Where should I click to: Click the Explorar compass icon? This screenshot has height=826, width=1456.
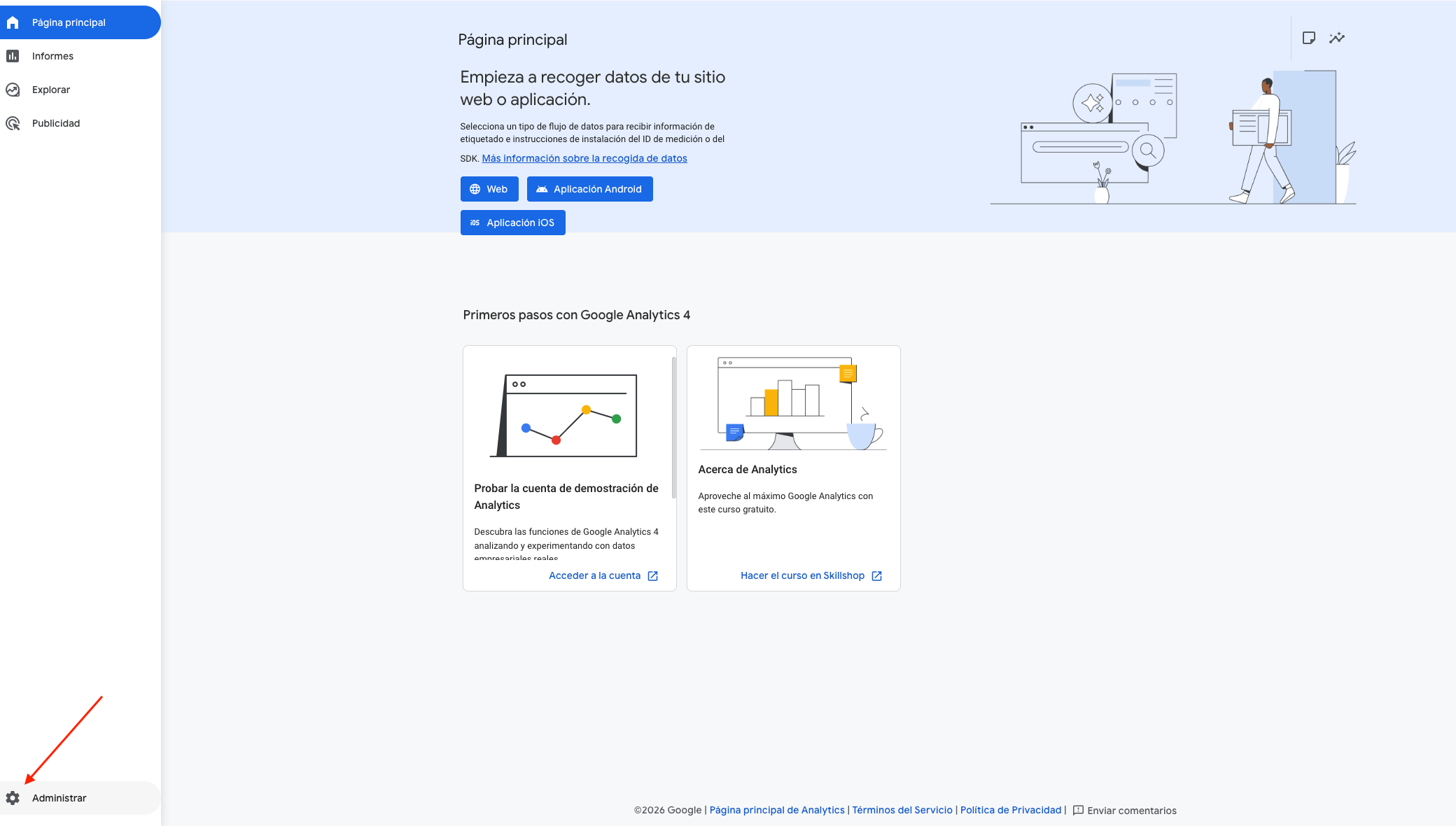click(13, 90)
